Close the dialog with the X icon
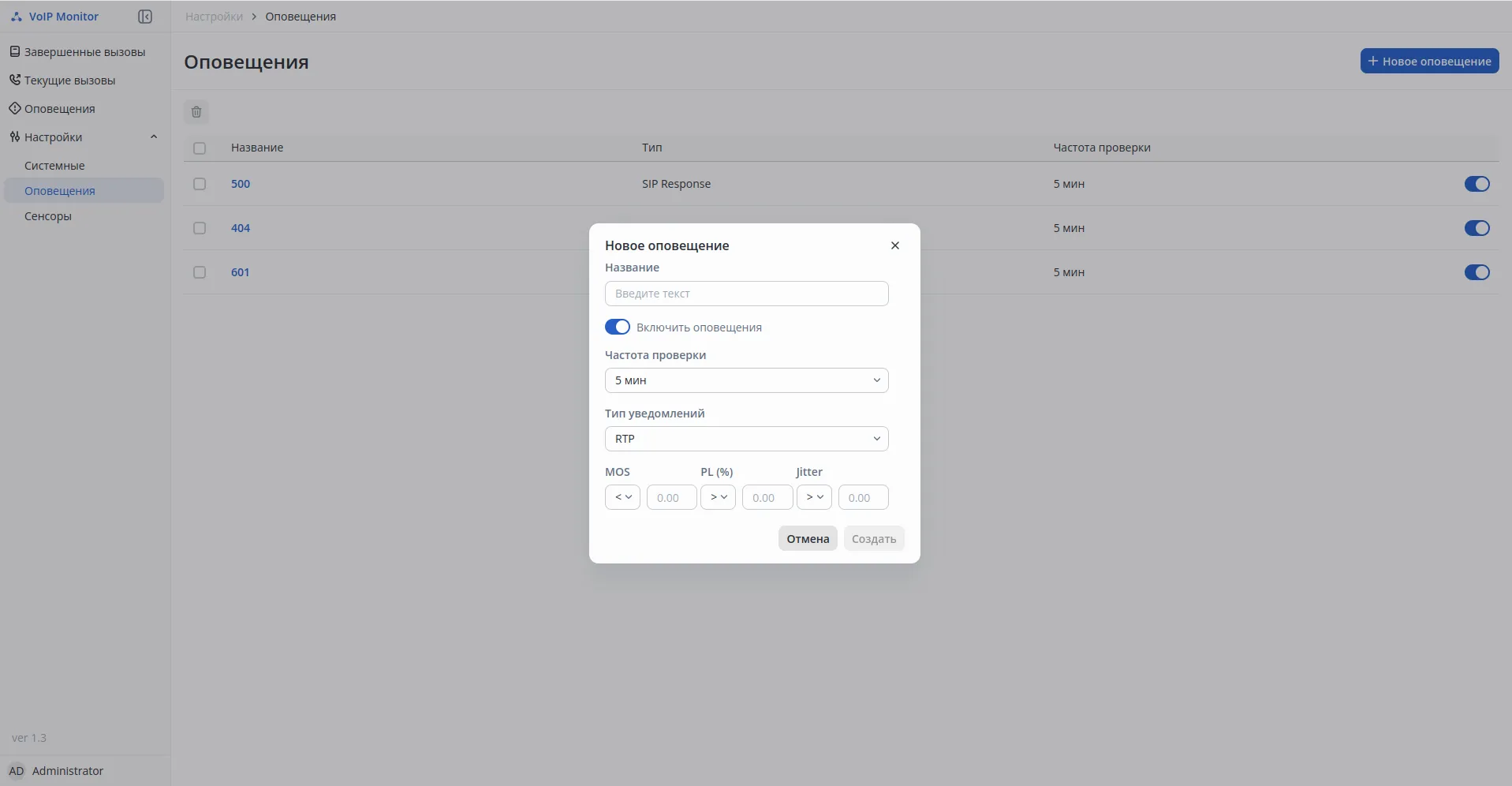Screen dimensions: 1512x786 pos(894,245)
